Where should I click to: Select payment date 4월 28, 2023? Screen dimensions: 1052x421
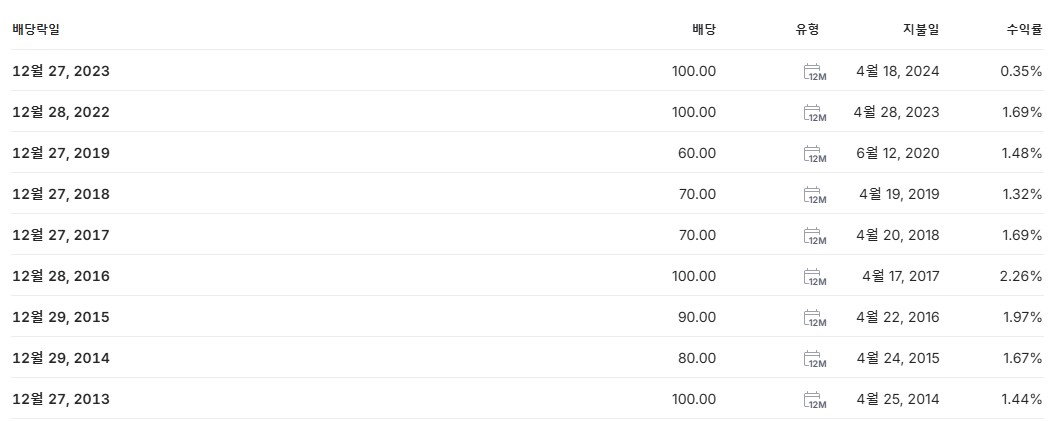pos(896,112)
